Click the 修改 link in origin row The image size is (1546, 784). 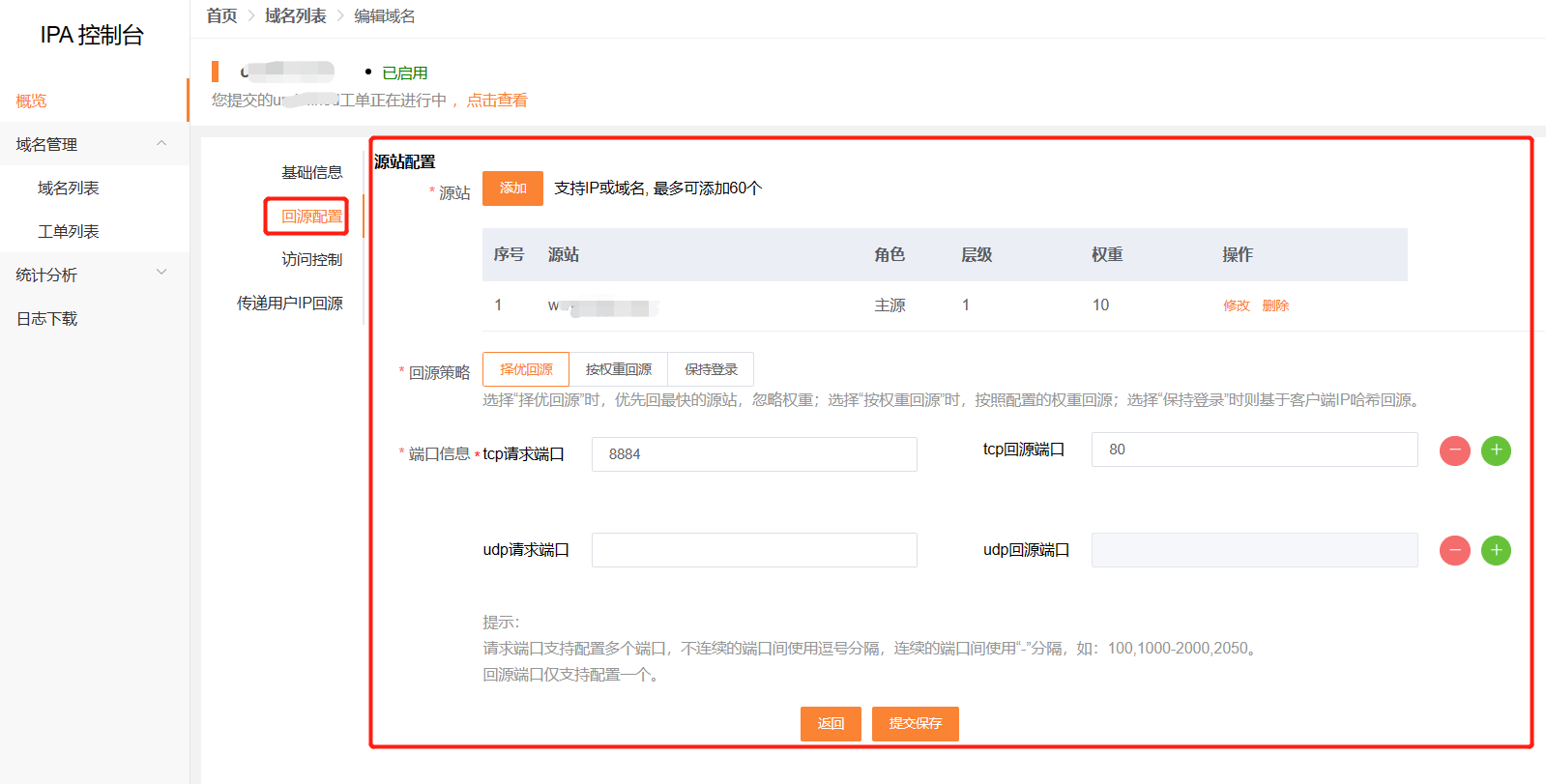pos(1236,305)
